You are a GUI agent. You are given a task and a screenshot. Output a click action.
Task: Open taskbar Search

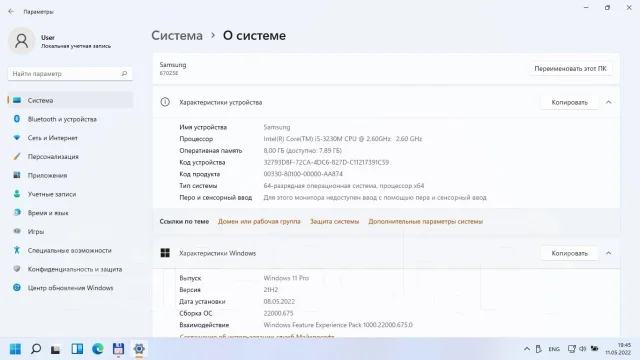(36, 349)
